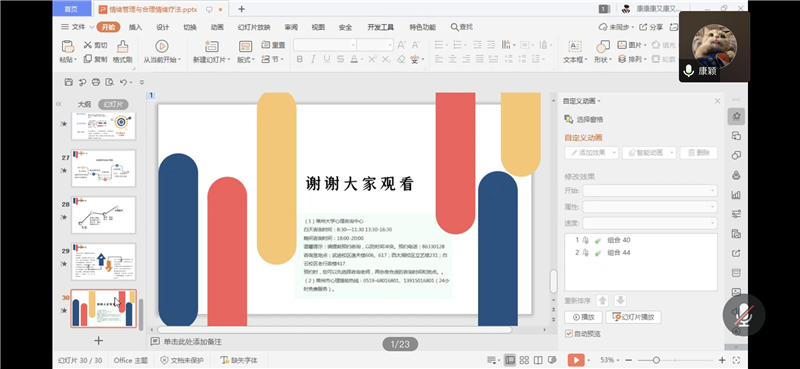Click the Add Effect (添加效果) button
800x369 pixels.
[591, 153]
